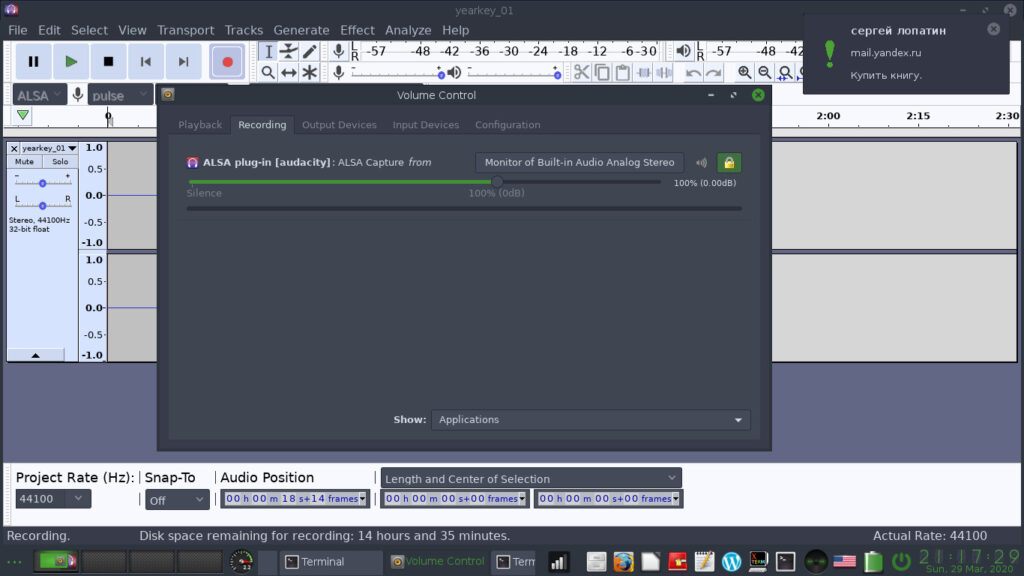Open the ALSA audio host dropdown
This screenshot has height=576, width=1024.
[x=39, y=95]
